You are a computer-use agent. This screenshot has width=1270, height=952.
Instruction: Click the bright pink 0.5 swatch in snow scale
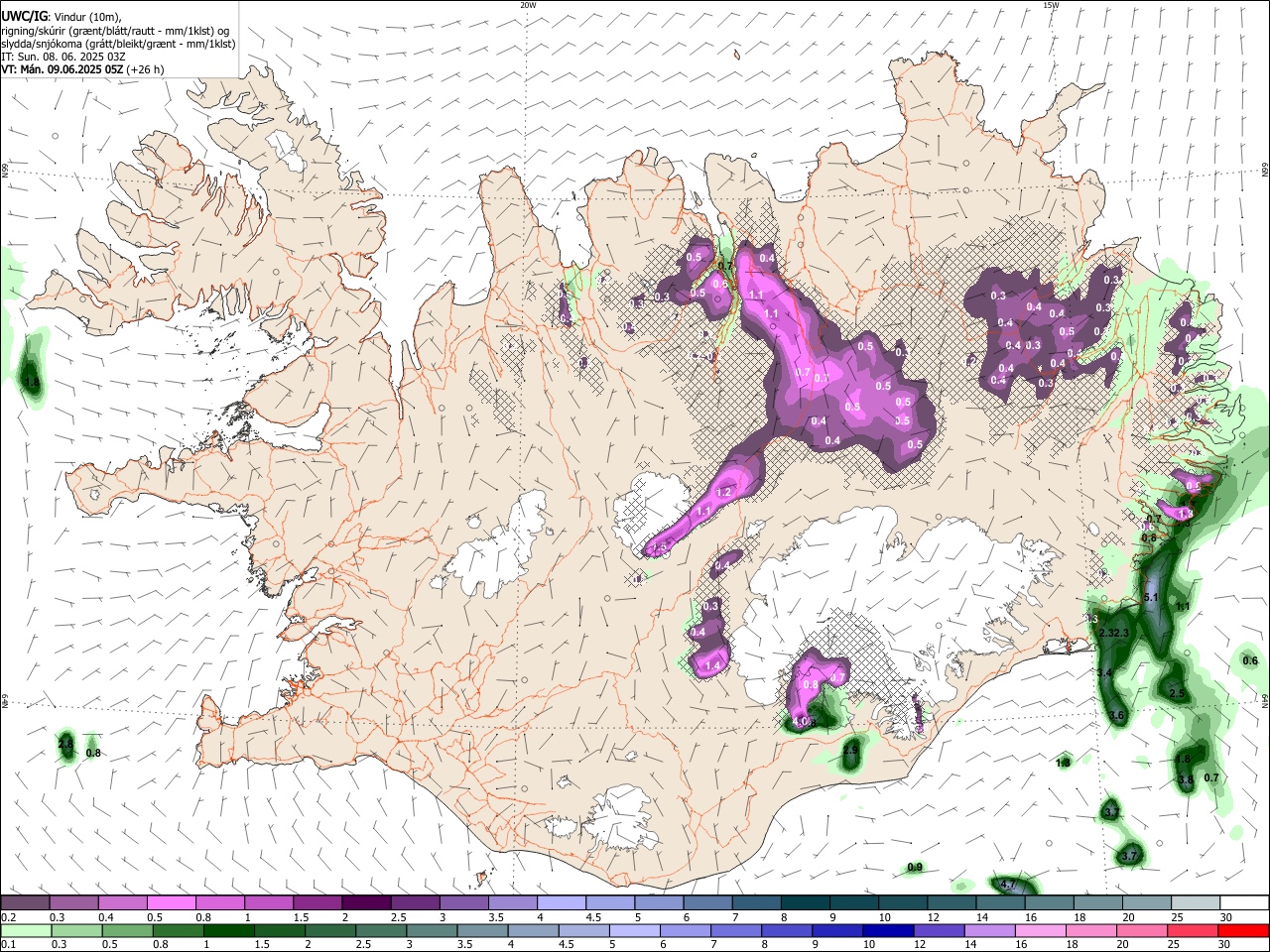point(171,903)
